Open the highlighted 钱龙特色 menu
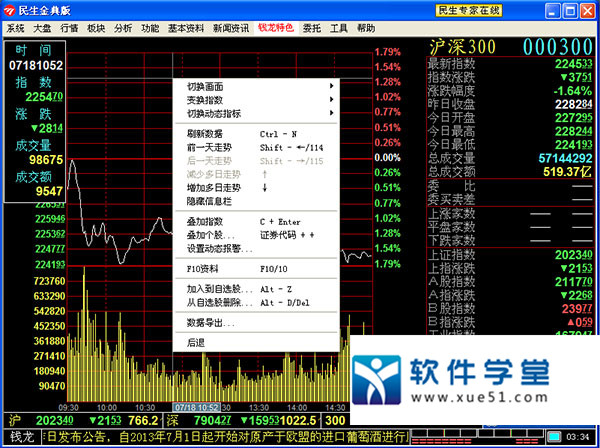600x448 pixels. (276, 28)
